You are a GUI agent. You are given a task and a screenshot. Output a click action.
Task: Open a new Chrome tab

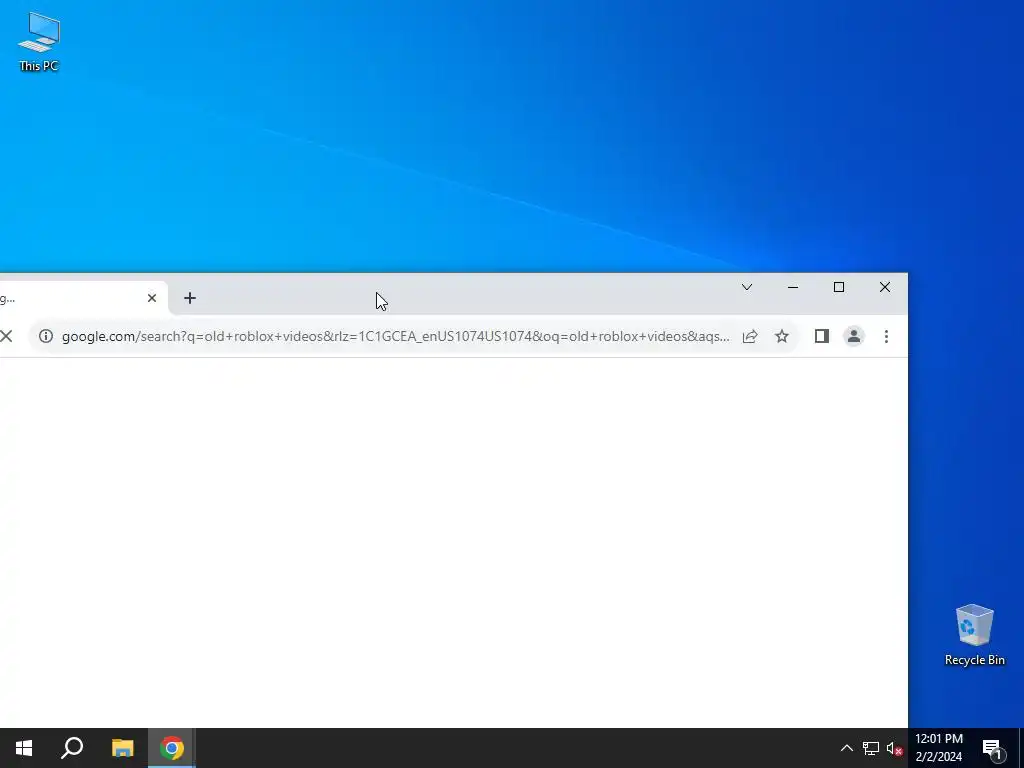coord(190,298)
